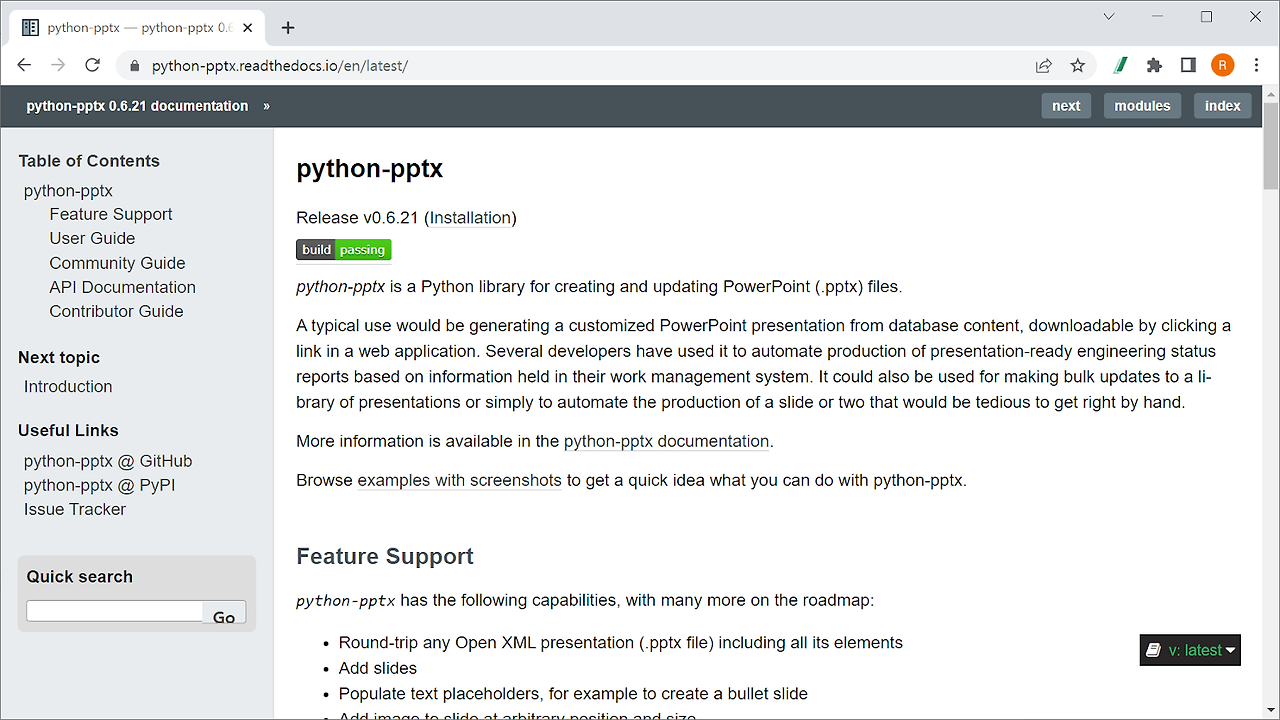Viewport: 1280px width, 720px height.
Task: Click 'Populate text placeholders' list item
Action: pos(573,693)
